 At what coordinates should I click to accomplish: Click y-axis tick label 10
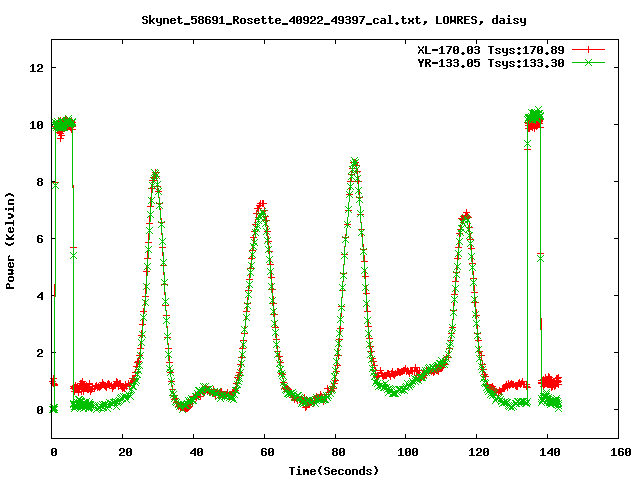point(36,125)
